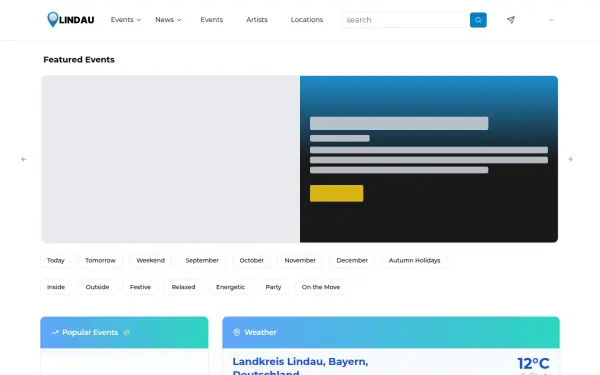Image resolution: width=600 pixels, height=375 pixels.
Task: Filter events by Tomorrow
Action: click(100, 260)
